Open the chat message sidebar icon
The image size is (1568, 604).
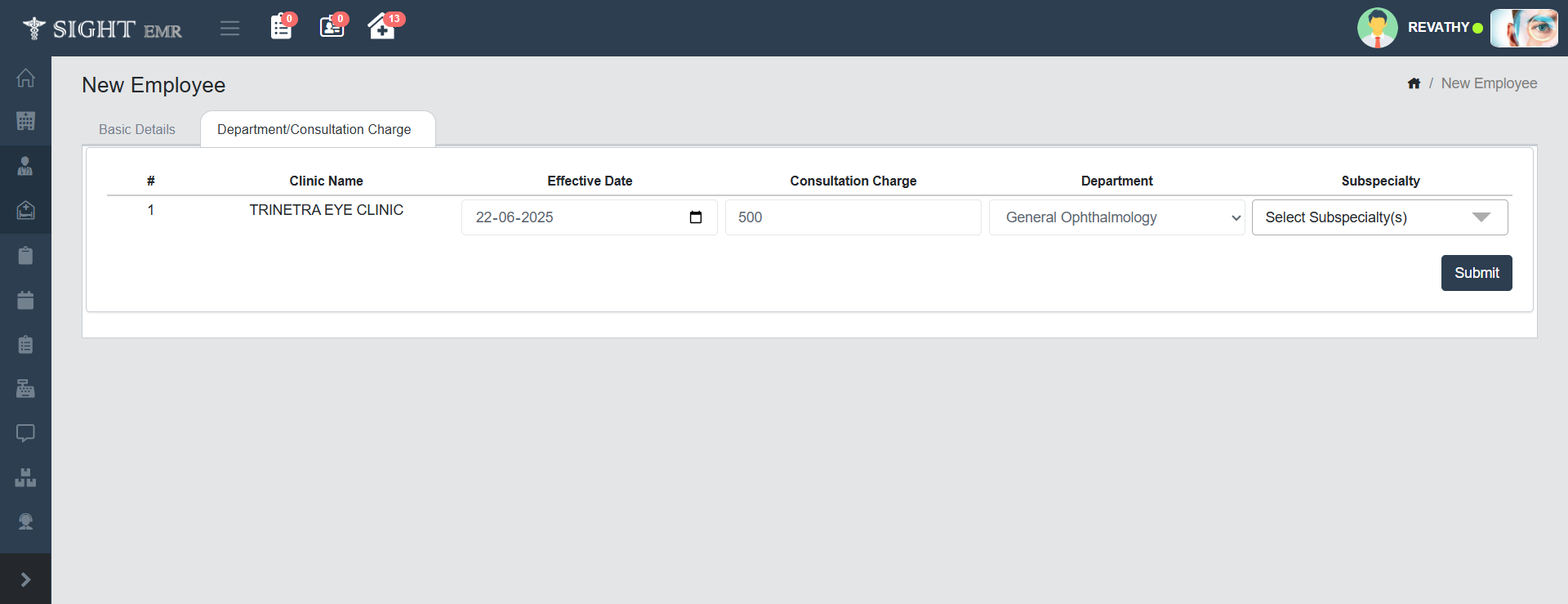pyautogui.click(x=25, y=433)
